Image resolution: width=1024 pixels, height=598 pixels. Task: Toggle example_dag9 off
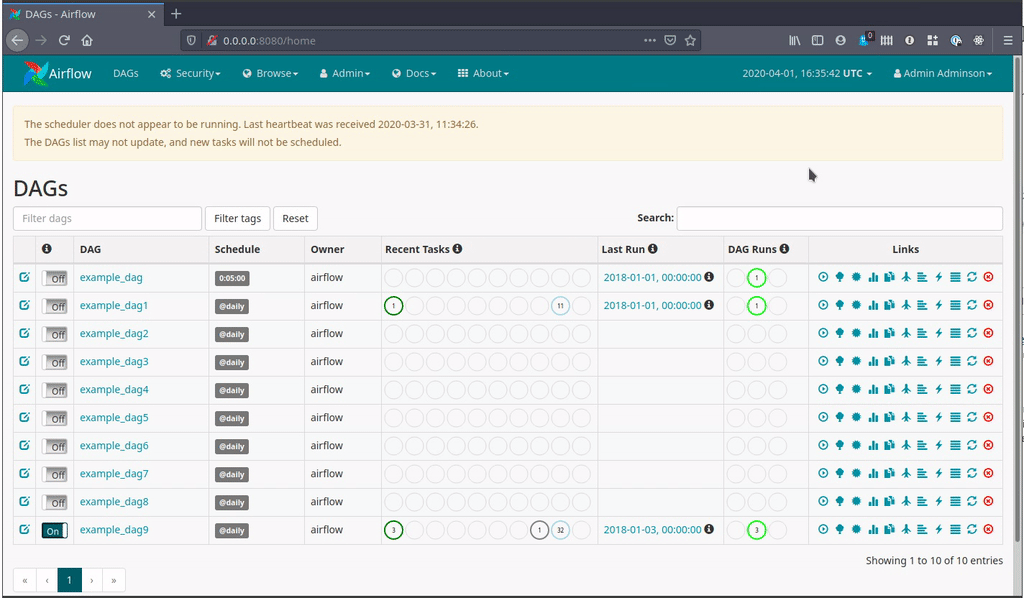tap(54, 530)
